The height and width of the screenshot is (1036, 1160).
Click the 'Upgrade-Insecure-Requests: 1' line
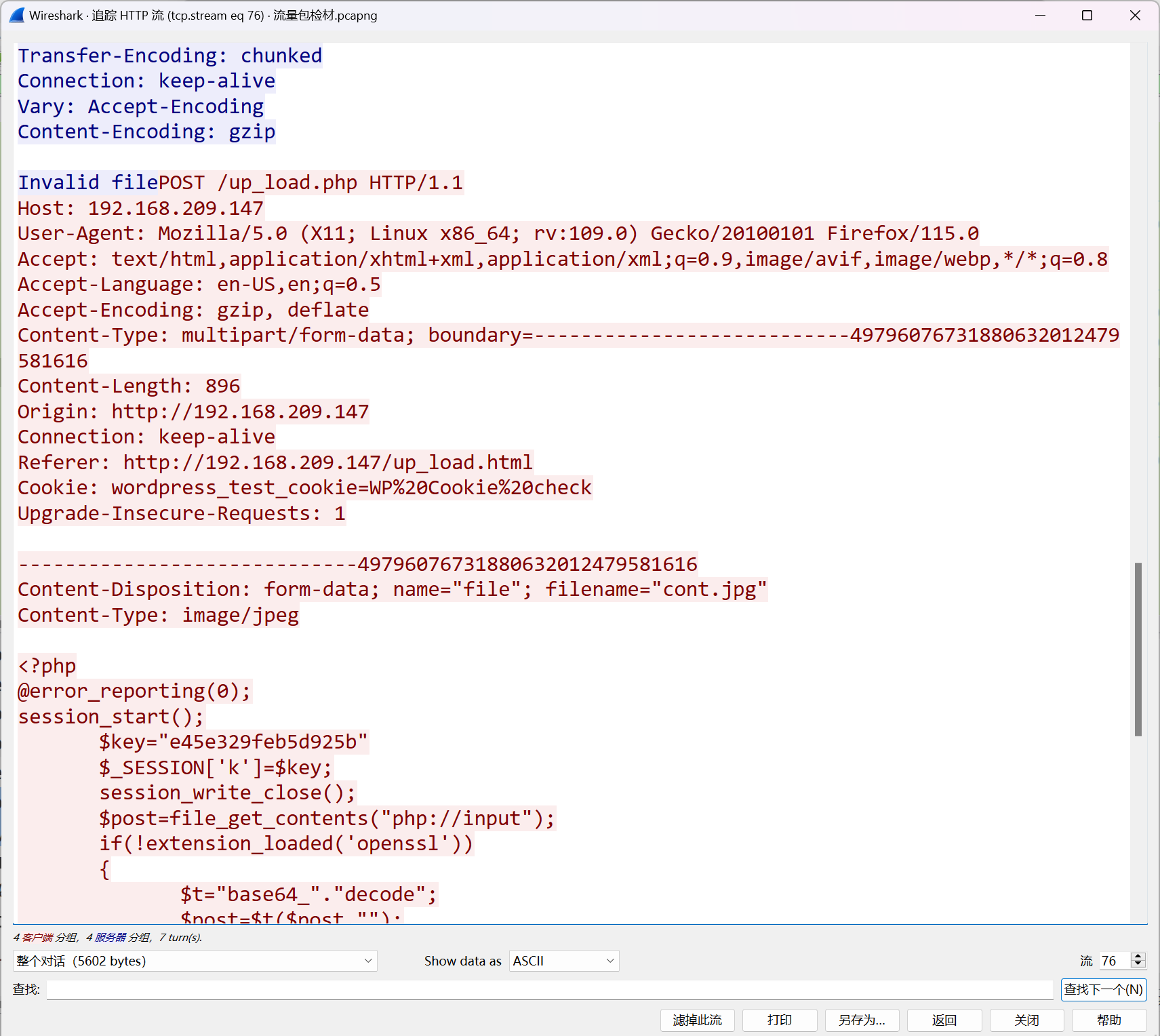182,513
